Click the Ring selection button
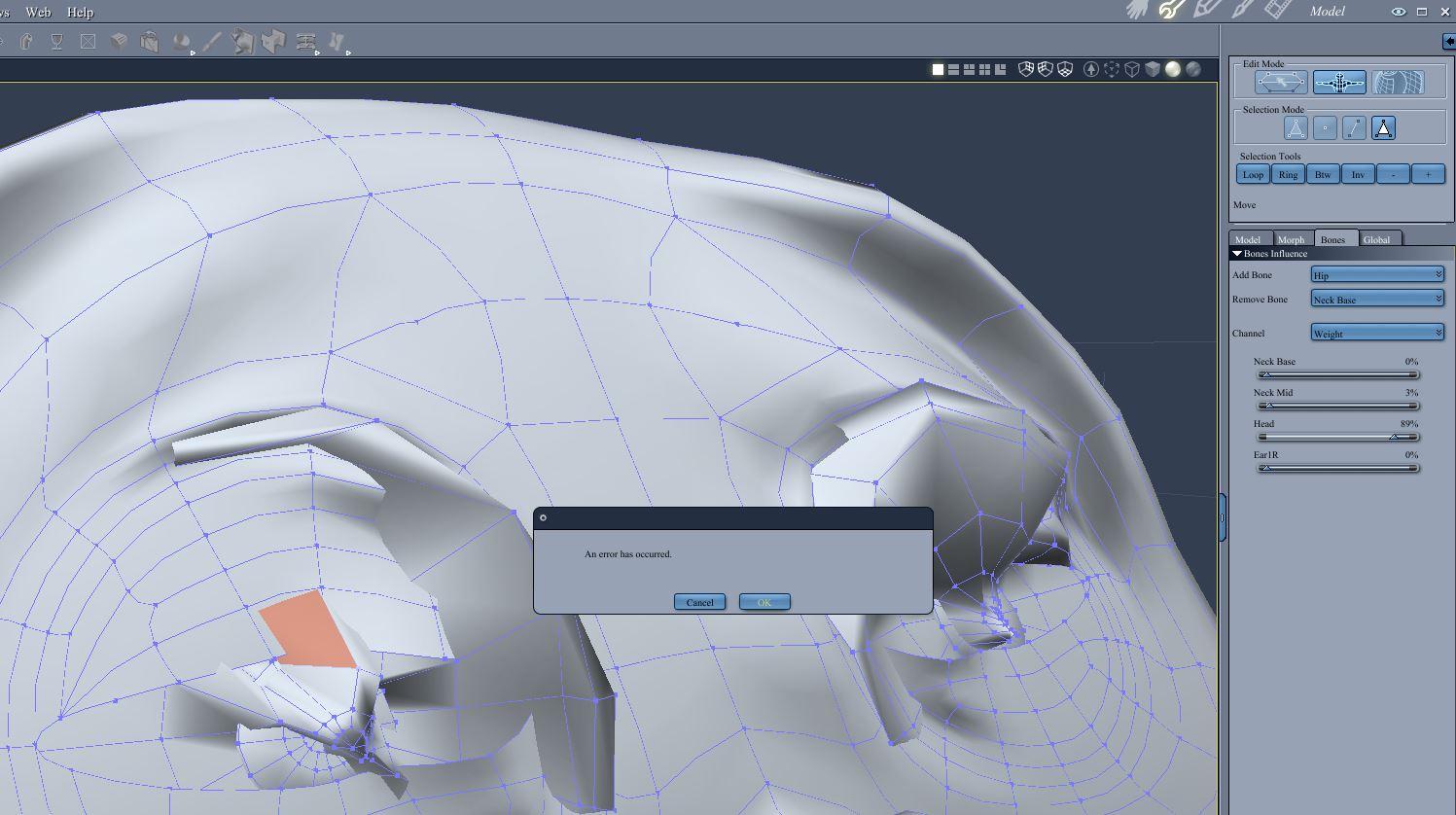Screen dimensions: 1456x815 pyautogui.click(x=1288, y=175)
